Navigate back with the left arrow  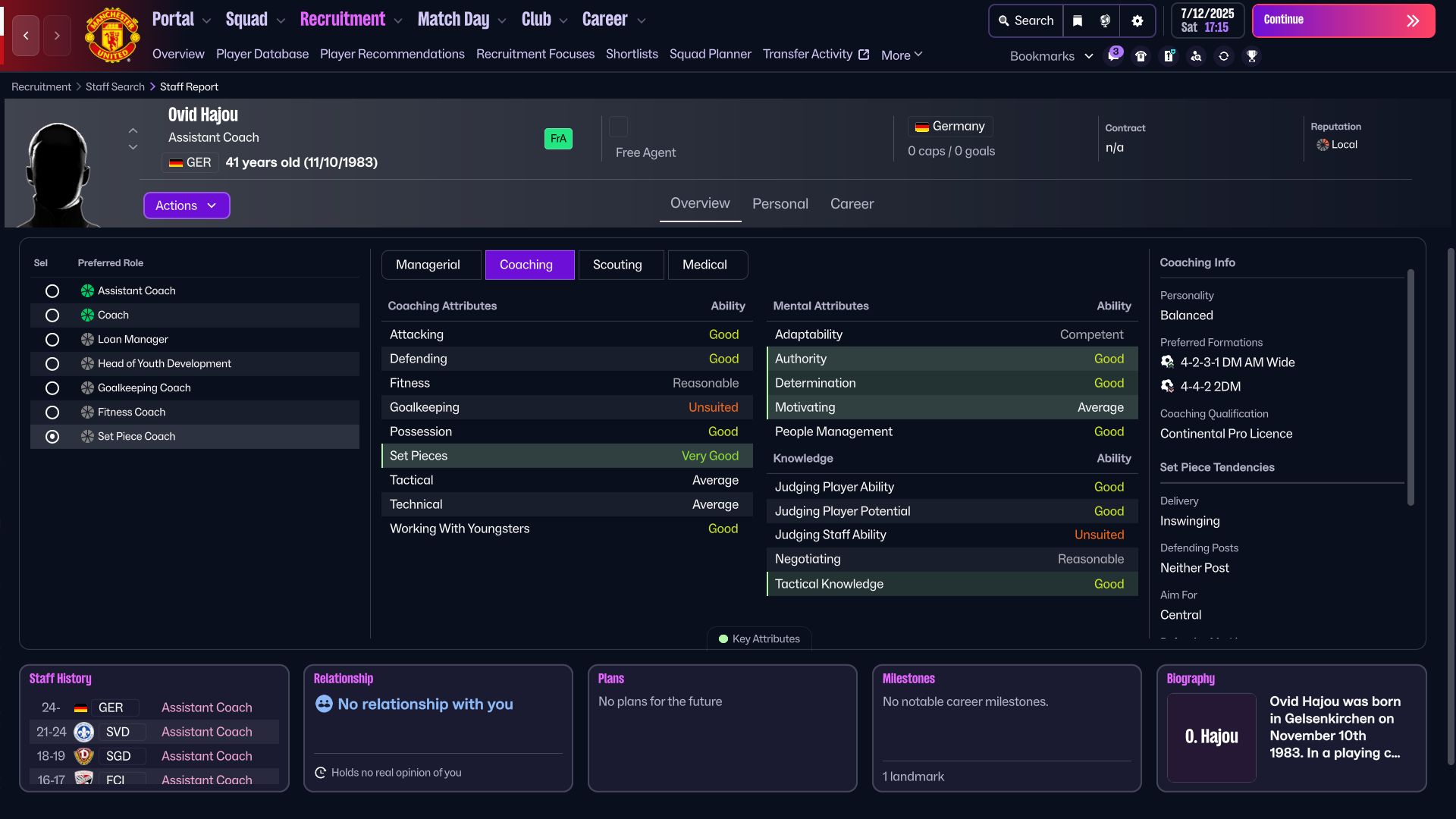click(26, 35)
